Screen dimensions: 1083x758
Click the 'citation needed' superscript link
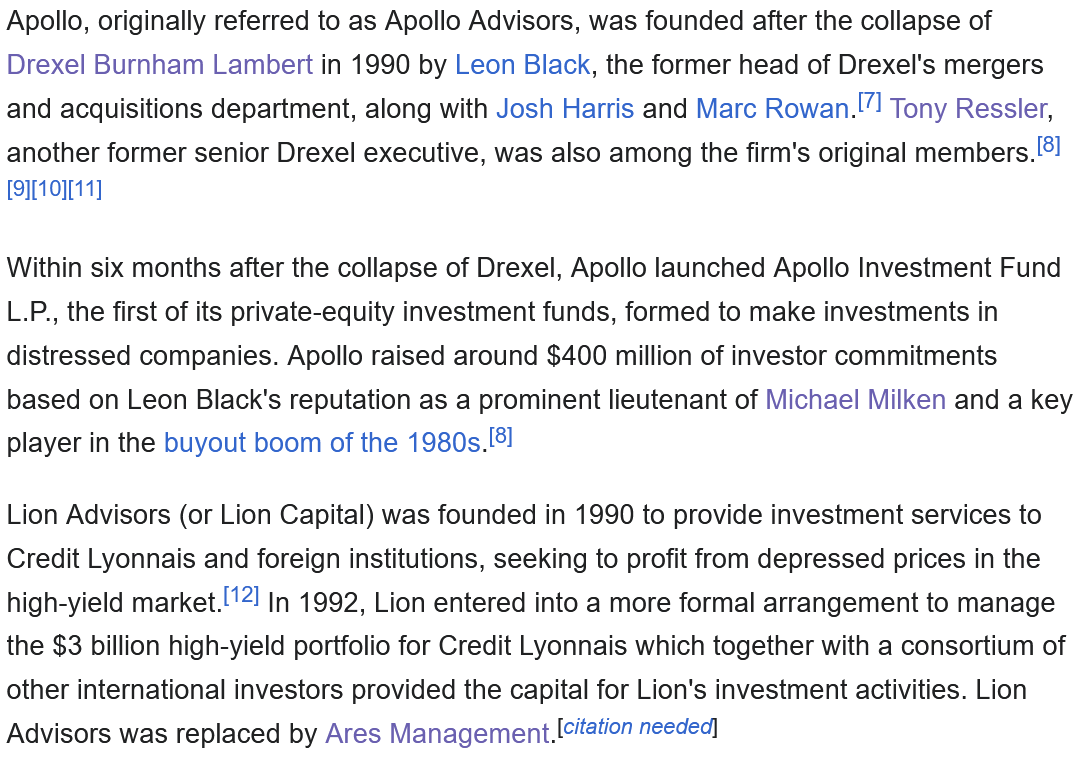click(x=637, y=727)
